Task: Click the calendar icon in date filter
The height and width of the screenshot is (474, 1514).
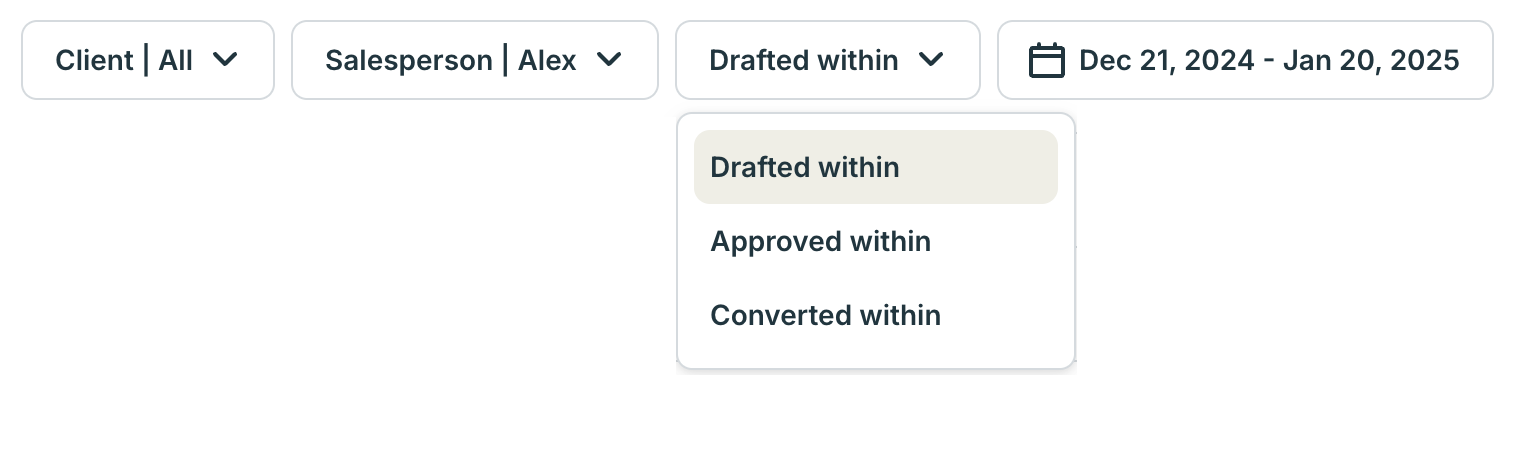Action: pos(1046,61)
